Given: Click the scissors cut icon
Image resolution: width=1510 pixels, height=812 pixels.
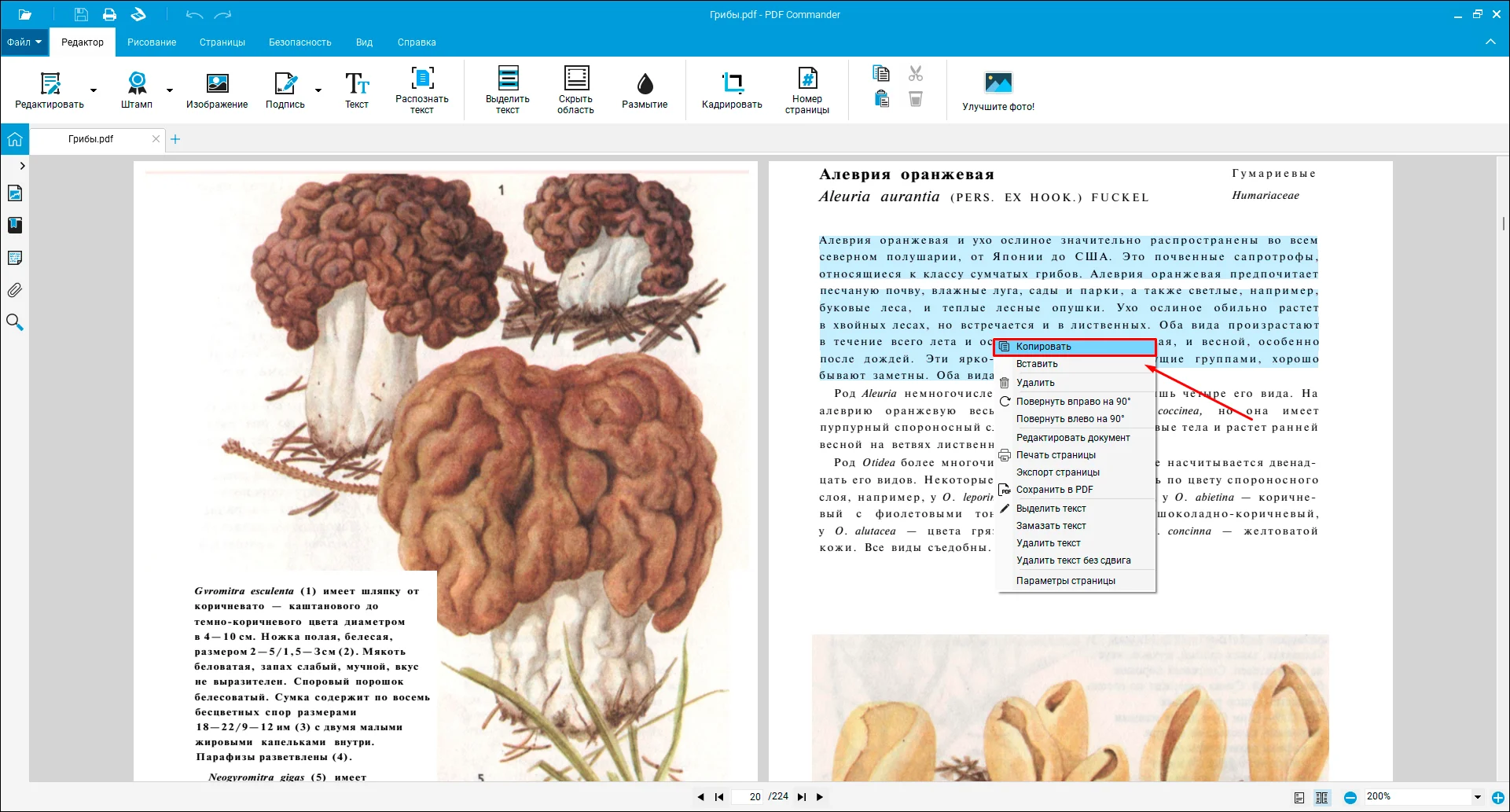Looking at the screenshot, I should (x=916, y=73).
